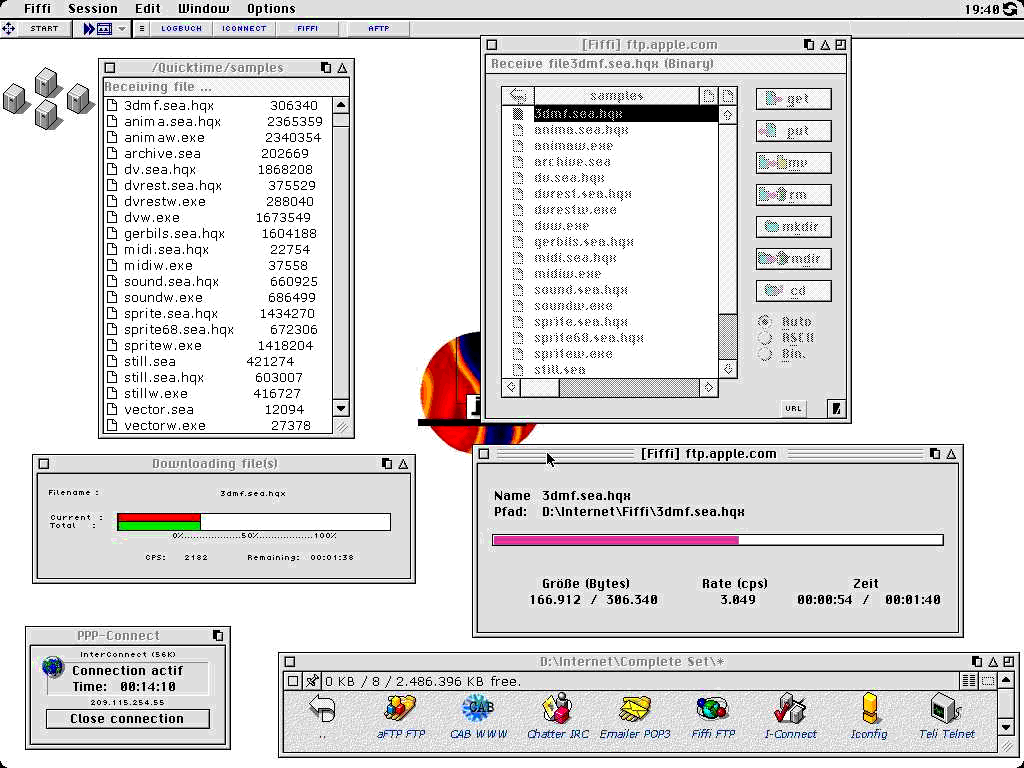
Task: Click the green Total progress bar
Action: point(159,526)
